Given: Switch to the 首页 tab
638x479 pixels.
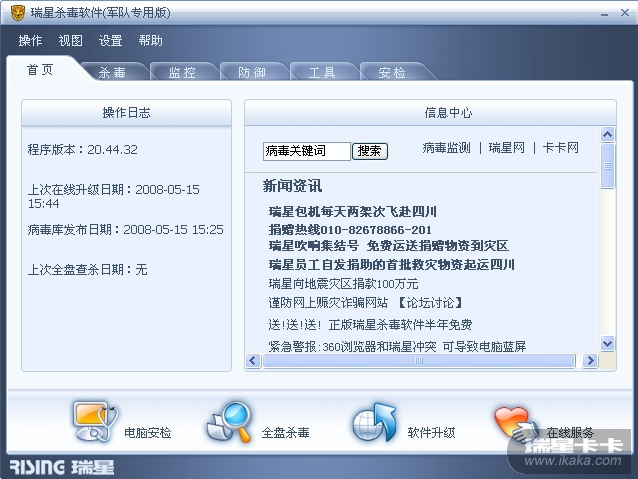Looking at the screenshot, I should 40,70.
